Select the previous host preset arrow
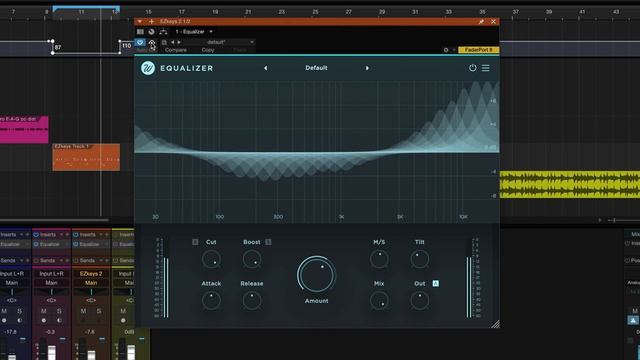The width and height of the screenshot is (640, 360). coord(173,42)
